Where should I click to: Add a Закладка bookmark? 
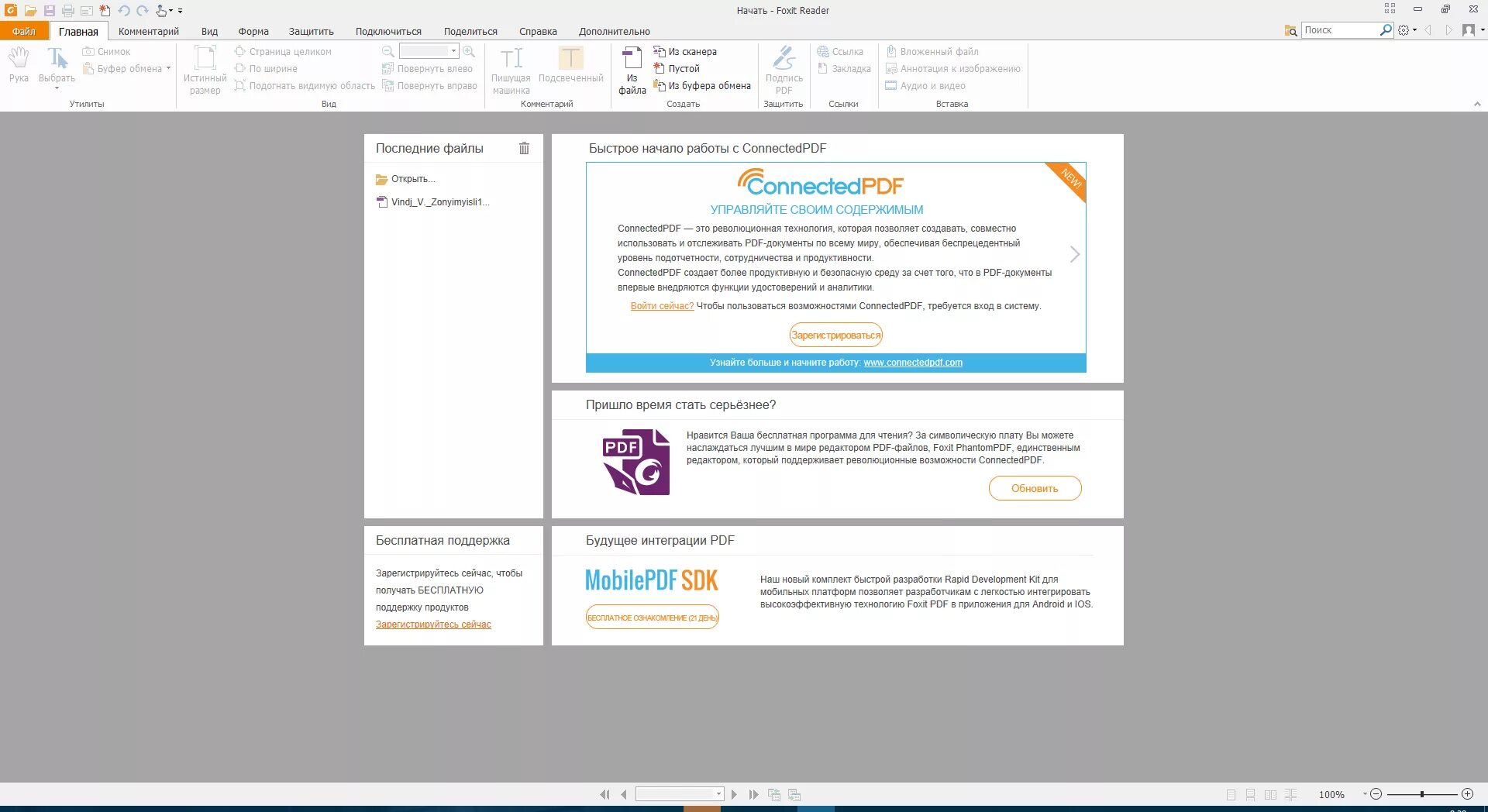coord(844,69)
